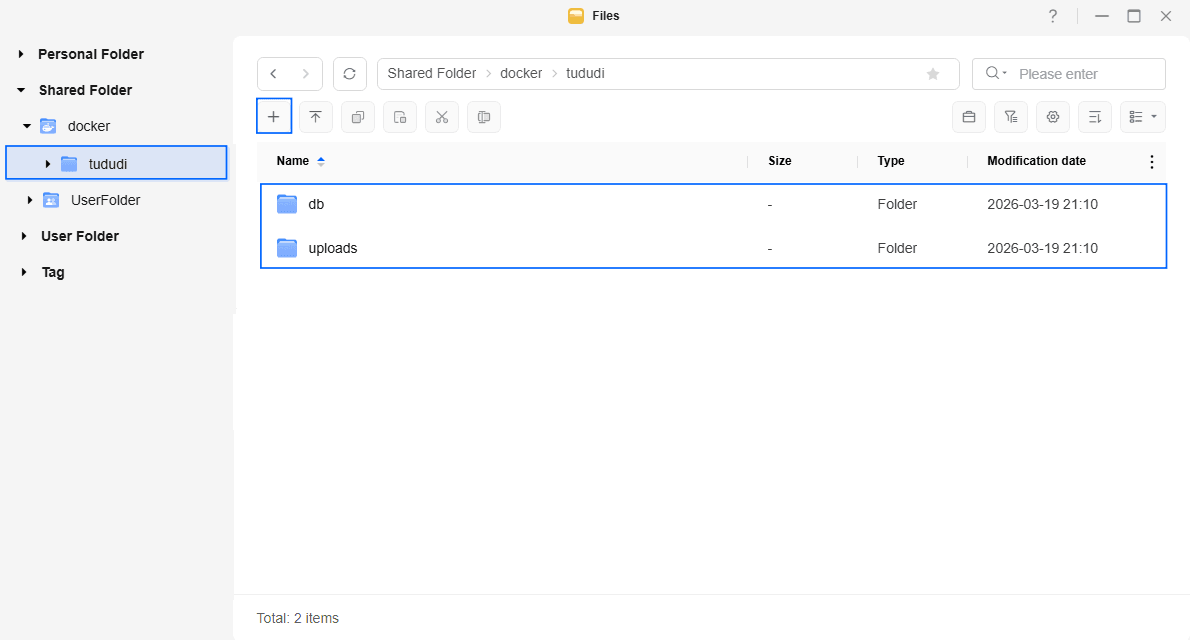1190x640 pixels.
Task: Open the settings gear icon in the toolbar
Action: tap(1053, 117)
